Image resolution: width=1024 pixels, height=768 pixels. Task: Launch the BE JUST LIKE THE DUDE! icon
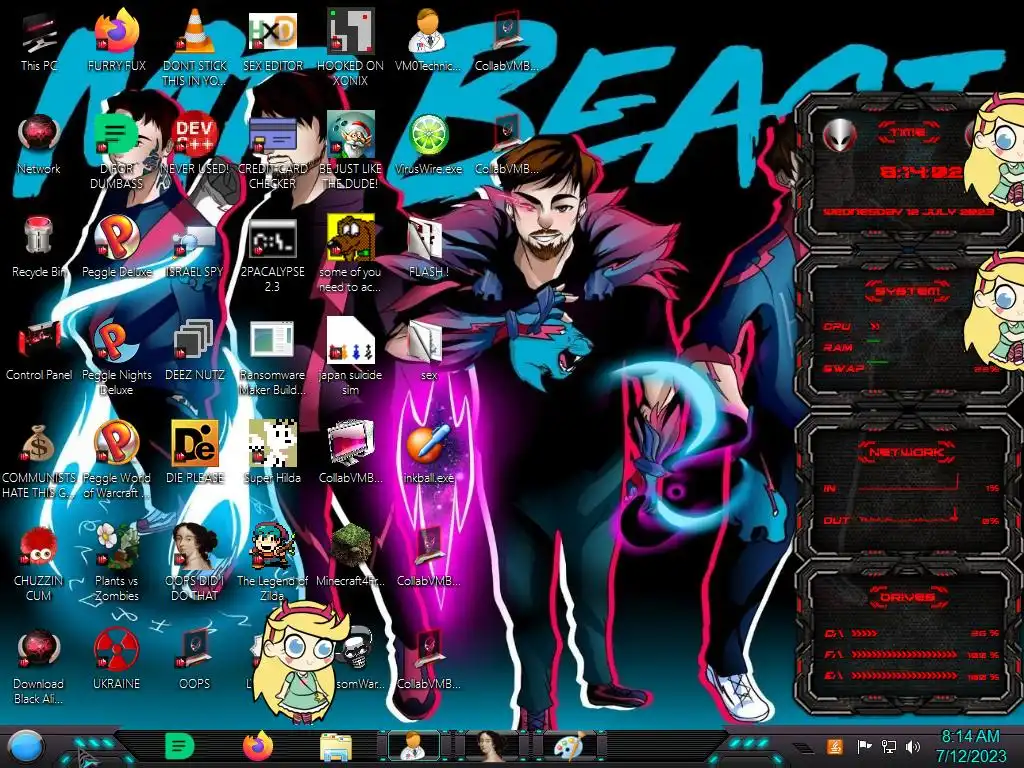[x=350, y=152]
